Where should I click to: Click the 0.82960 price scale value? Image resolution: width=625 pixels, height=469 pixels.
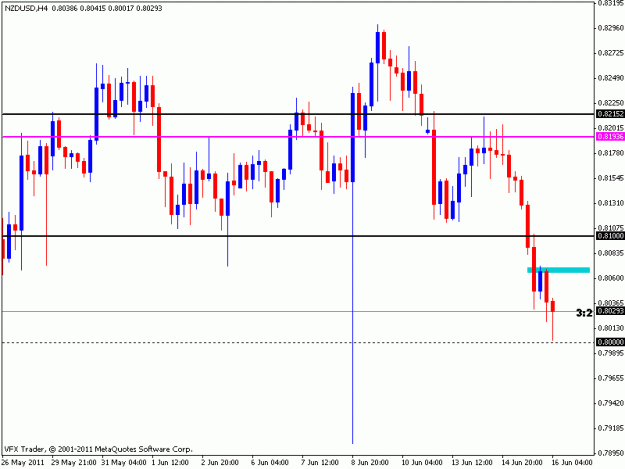pyautogui.click(x=611, y=28)
